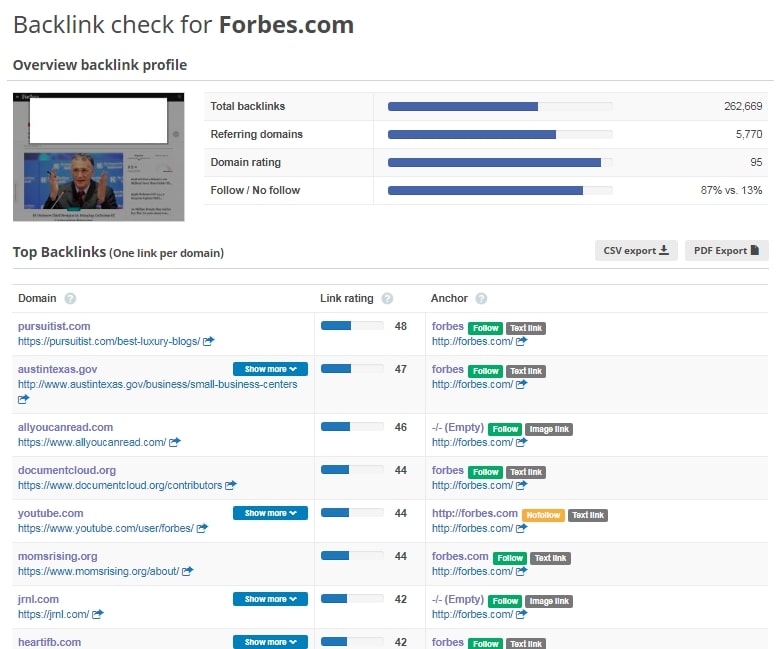
Task: Expand Show more for youtube.com
Action: [x=270, y=513]
